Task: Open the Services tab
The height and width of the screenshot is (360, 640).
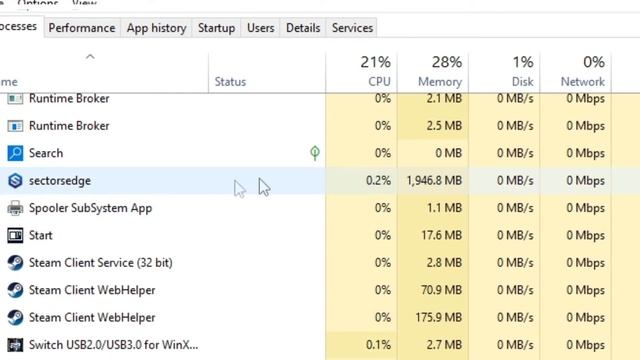Action: [x=352, y=28]
